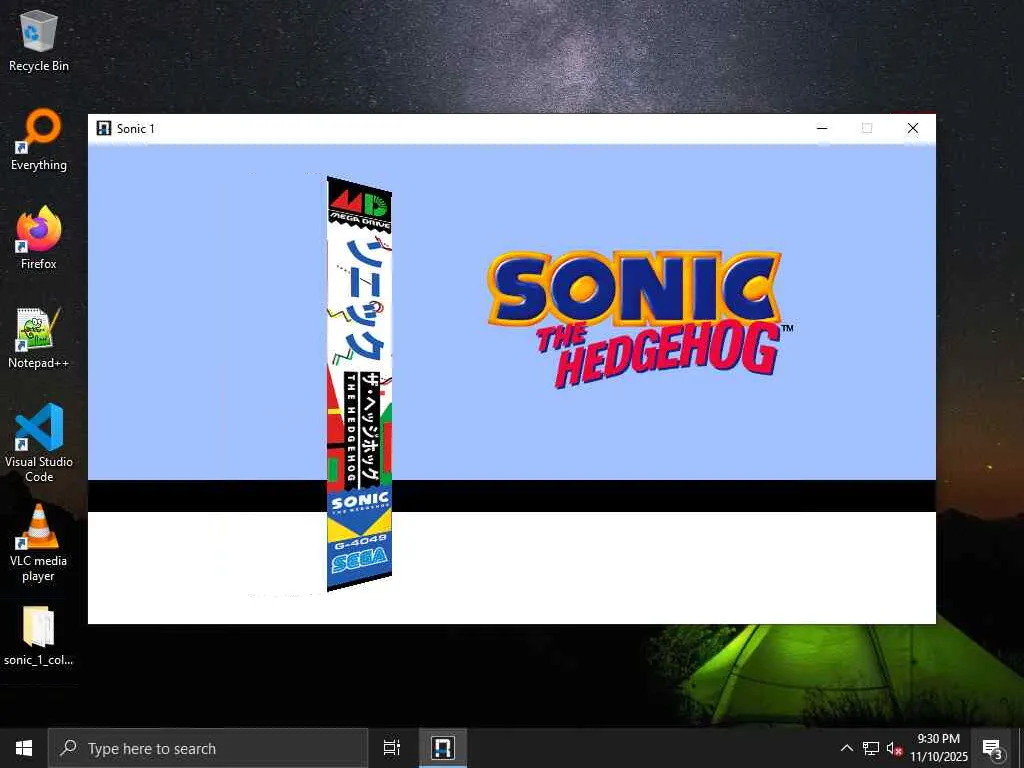
Task: Show hidden system tray icons
Action: [x=846, y=748]
